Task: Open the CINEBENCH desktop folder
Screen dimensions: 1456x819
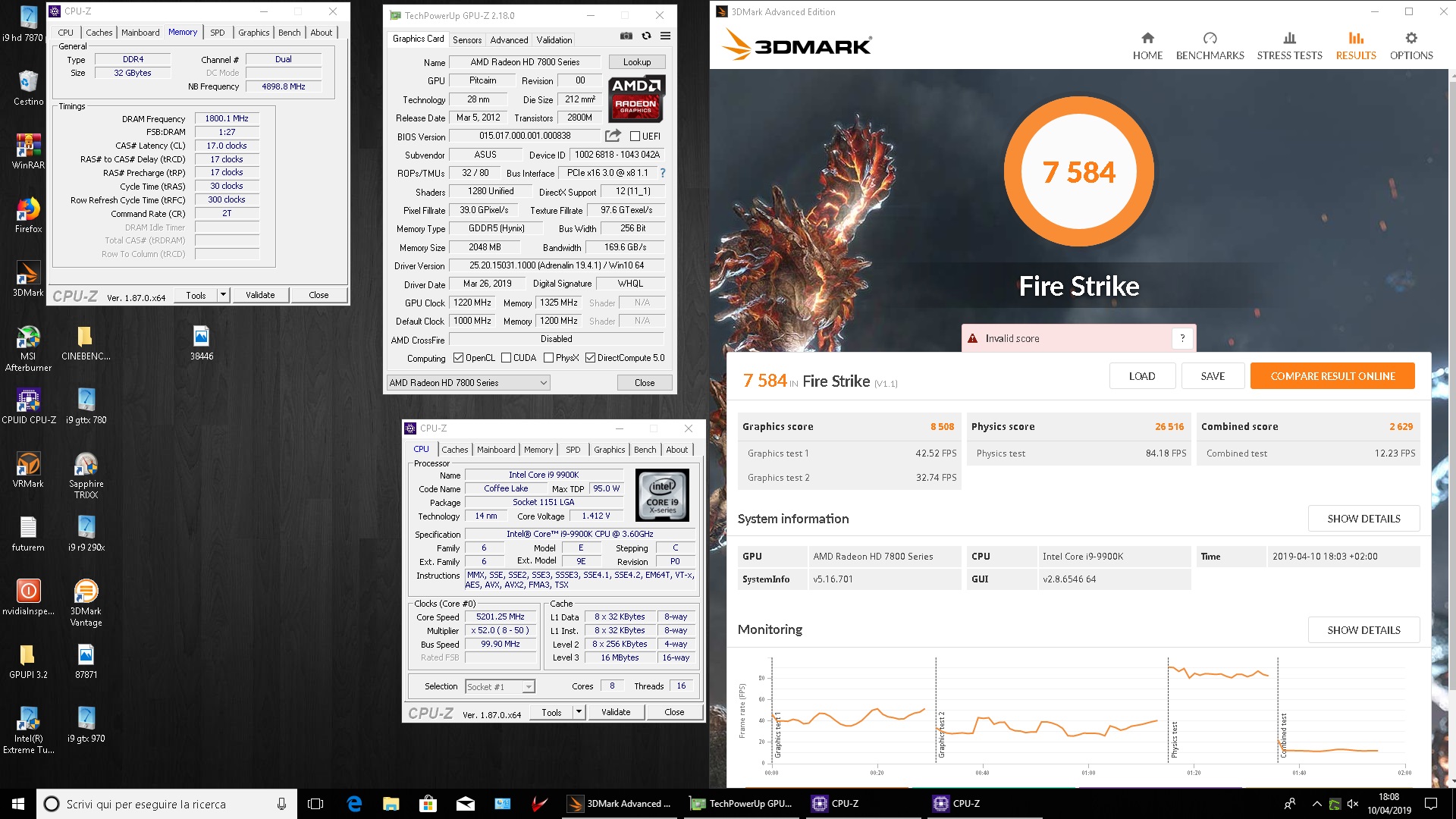Action: coord(86,343)
